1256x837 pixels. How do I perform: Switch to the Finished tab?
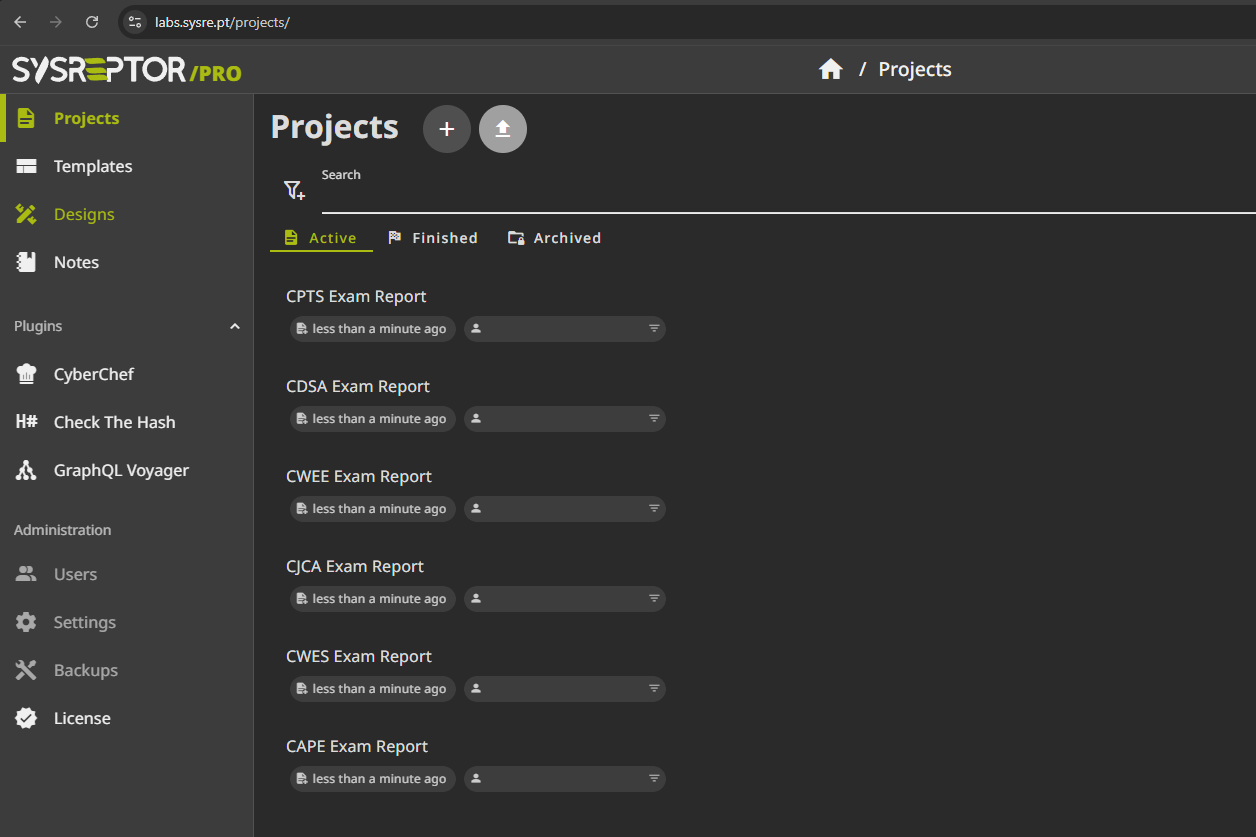433,238
